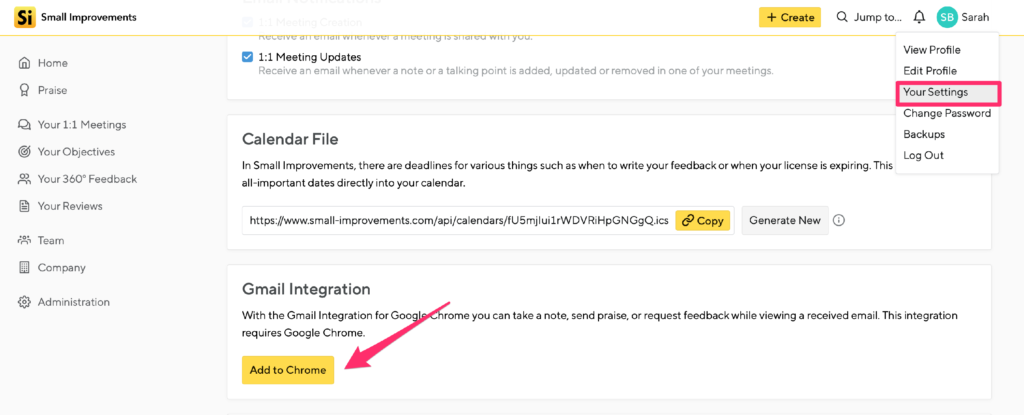Open View Profile from user menu
Viewport: 1024px width, 415px height.
click(931, 50)
